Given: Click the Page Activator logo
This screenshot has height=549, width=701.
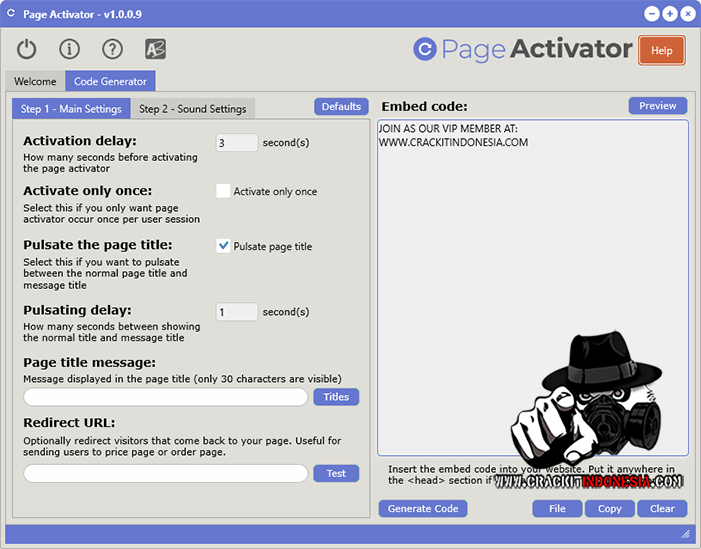Looking at the screenshot, I should click(x=522, y=49).
